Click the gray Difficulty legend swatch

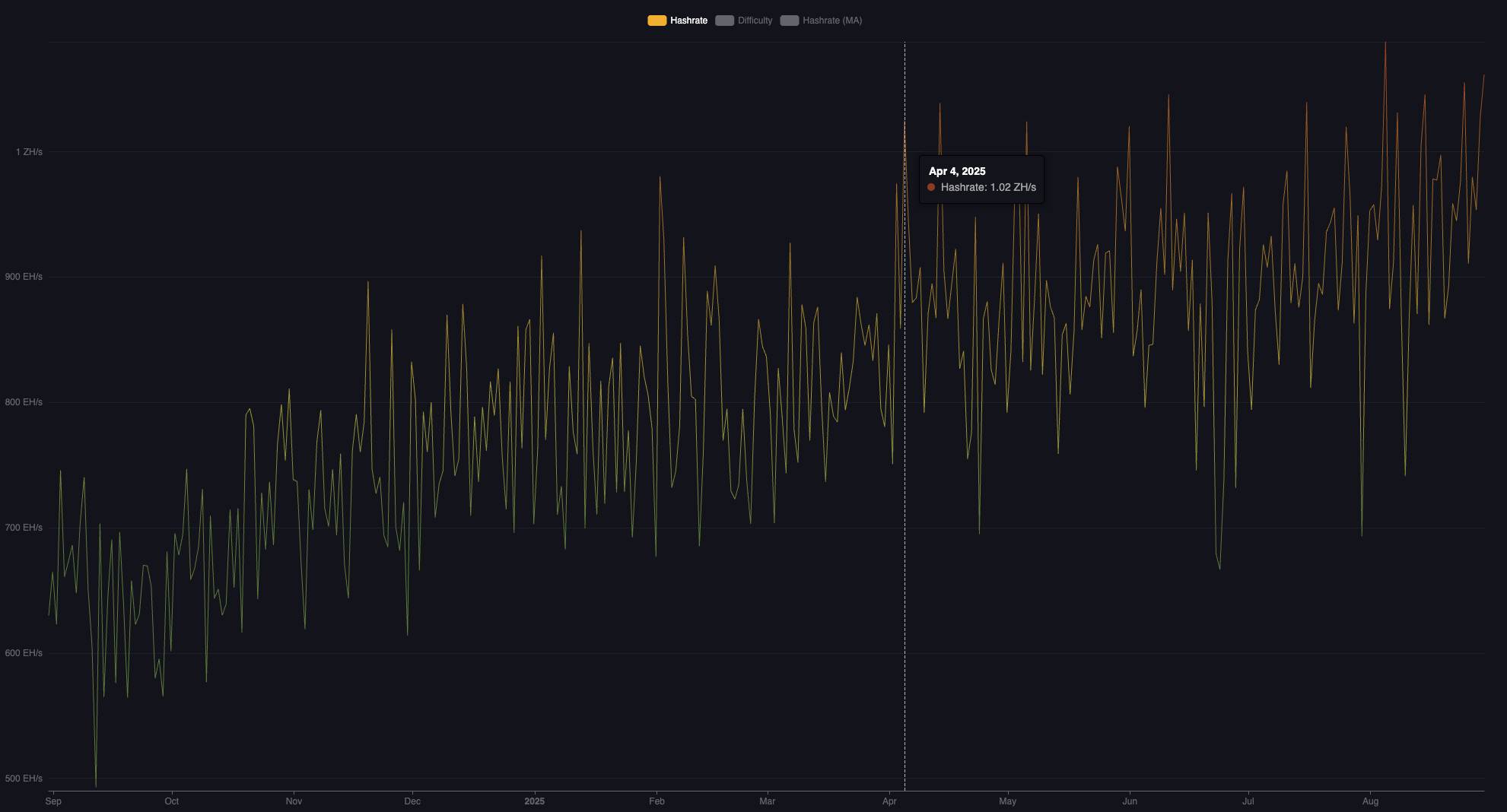(725, 21)
